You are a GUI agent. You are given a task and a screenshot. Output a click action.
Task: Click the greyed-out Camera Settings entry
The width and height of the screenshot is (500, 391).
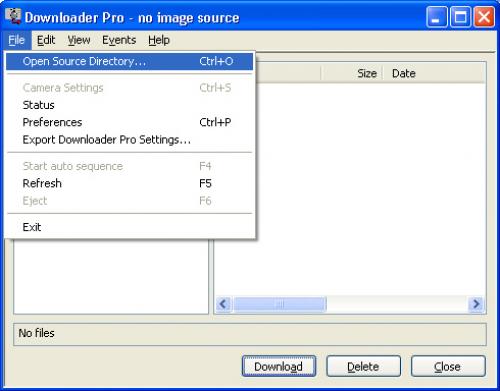130,88
